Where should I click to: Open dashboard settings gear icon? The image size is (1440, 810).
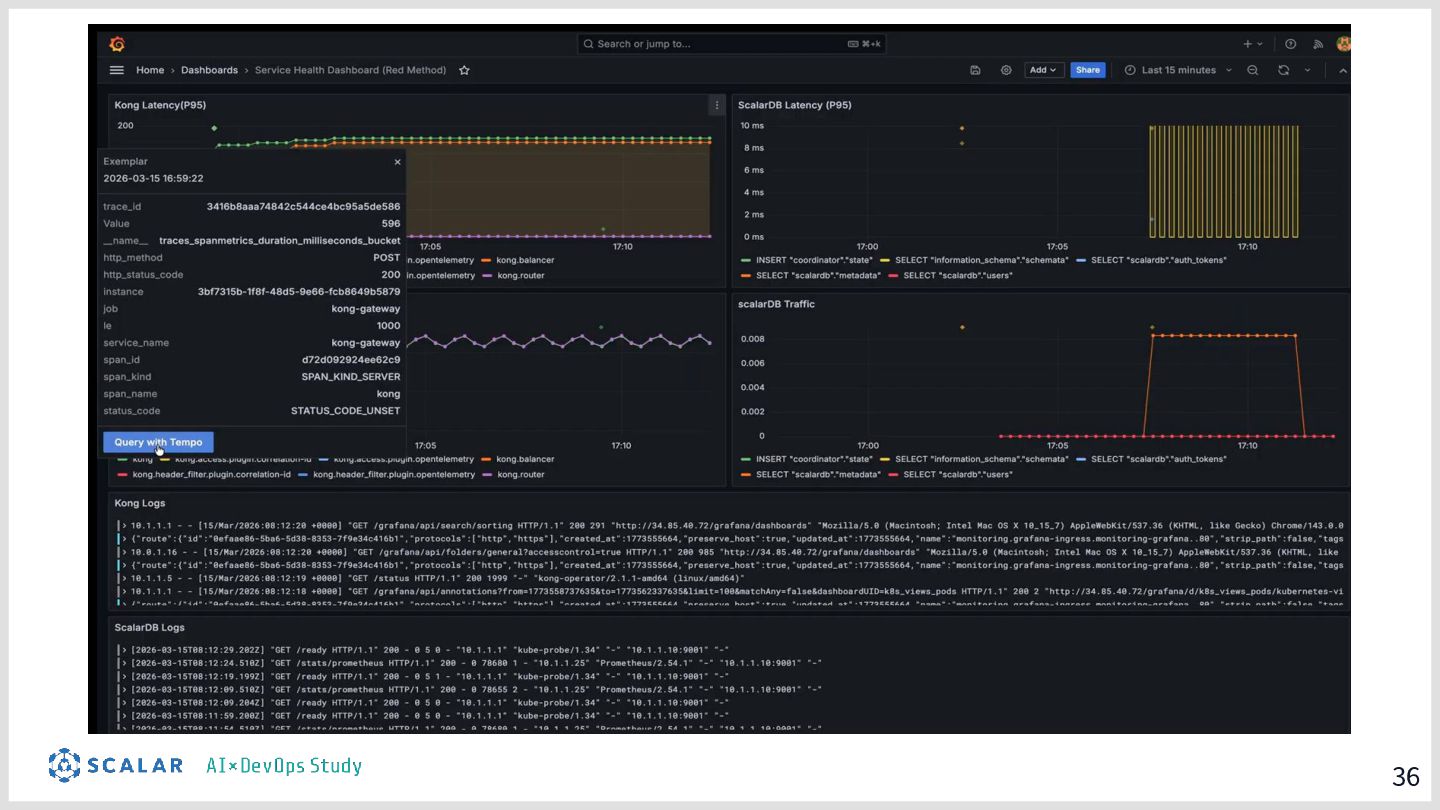1006,70
